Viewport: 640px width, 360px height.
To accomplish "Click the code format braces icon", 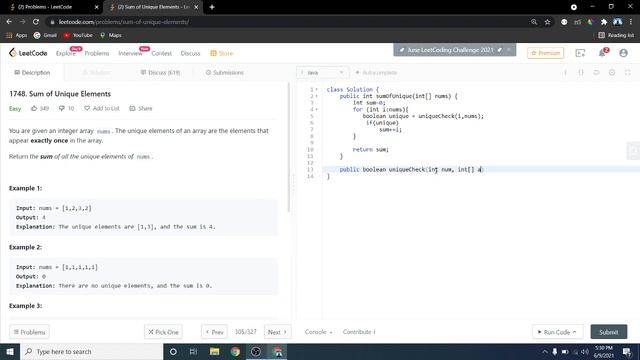I will tap(581, 73).
